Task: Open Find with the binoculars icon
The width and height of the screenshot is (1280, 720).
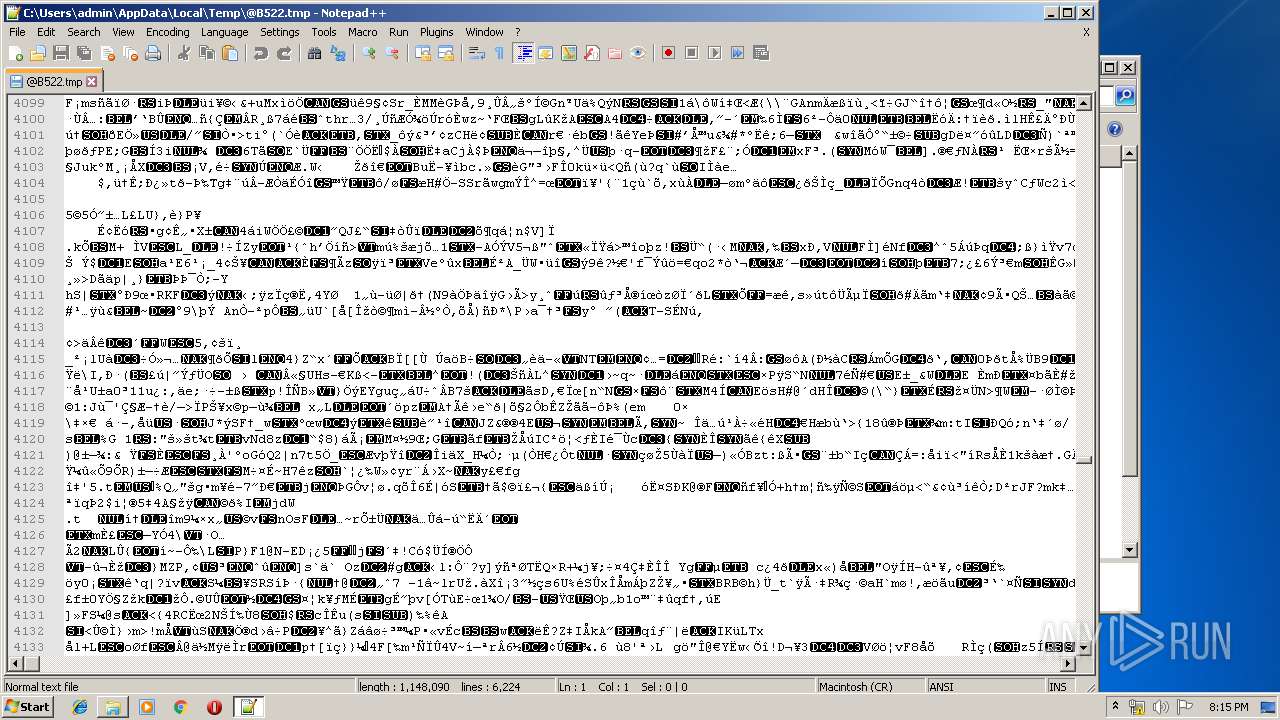Action: coord(315,53)
